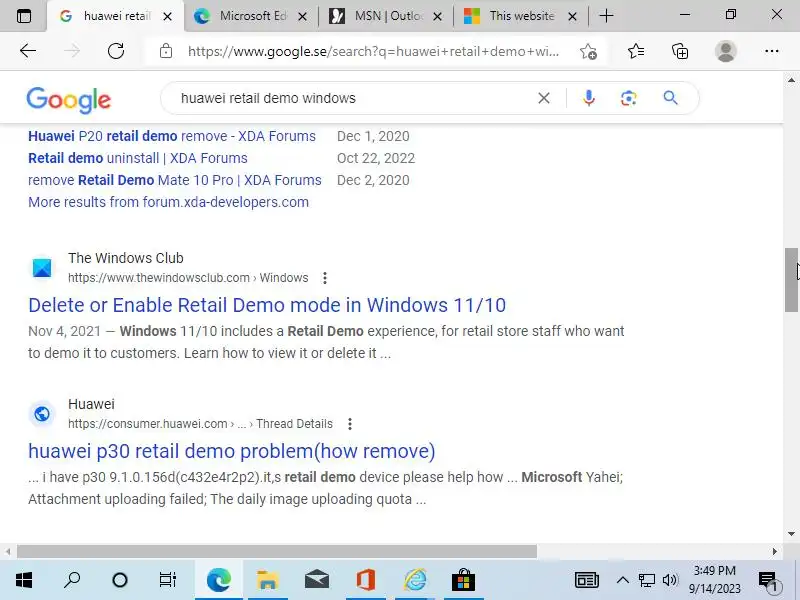Go back to previous page

point(28,51)
